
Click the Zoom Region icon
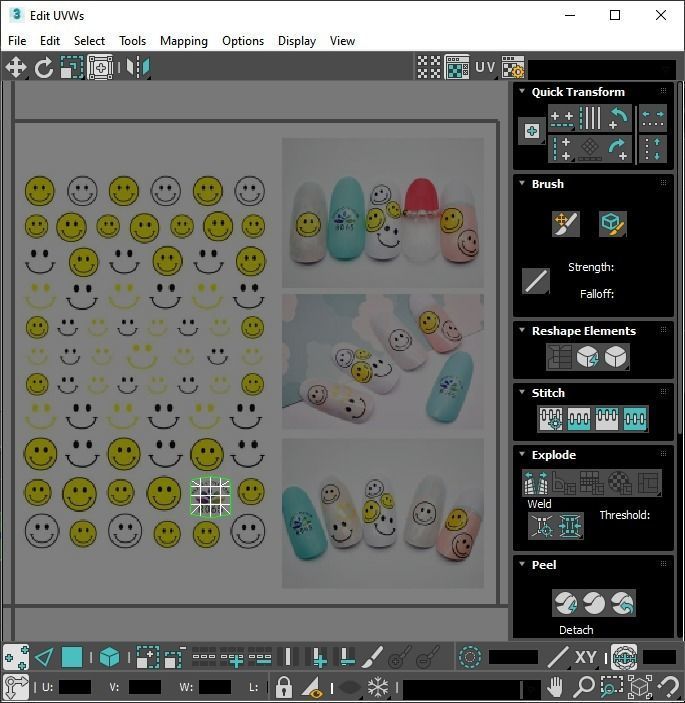(x=611, y=686)
